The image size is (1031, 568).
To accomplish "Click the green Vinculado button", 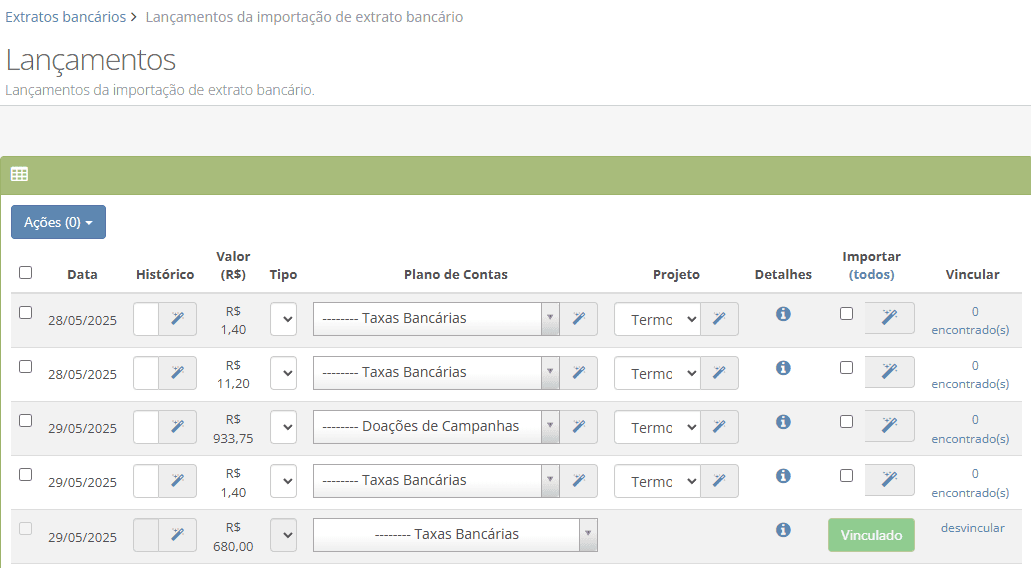I will (871, 535).
